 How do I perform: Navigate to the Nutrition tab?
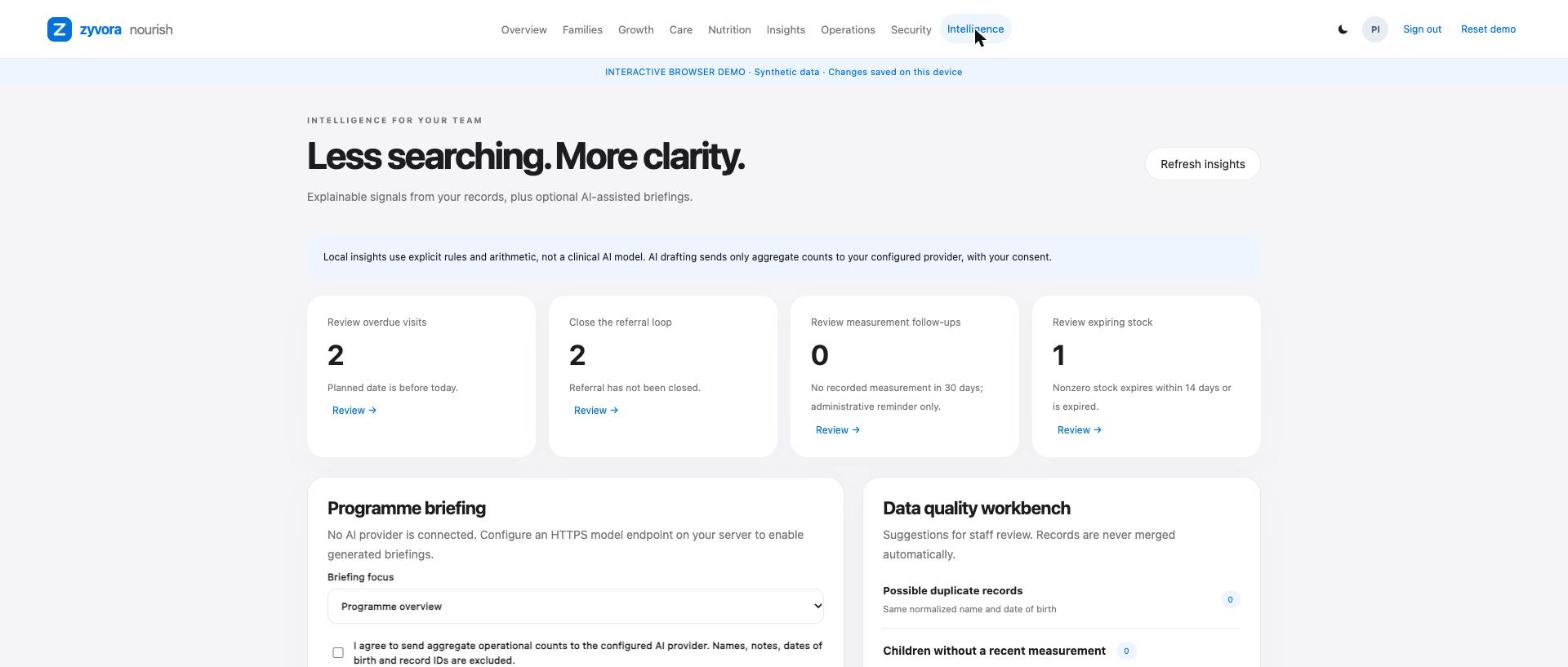[x=729, y=30]
